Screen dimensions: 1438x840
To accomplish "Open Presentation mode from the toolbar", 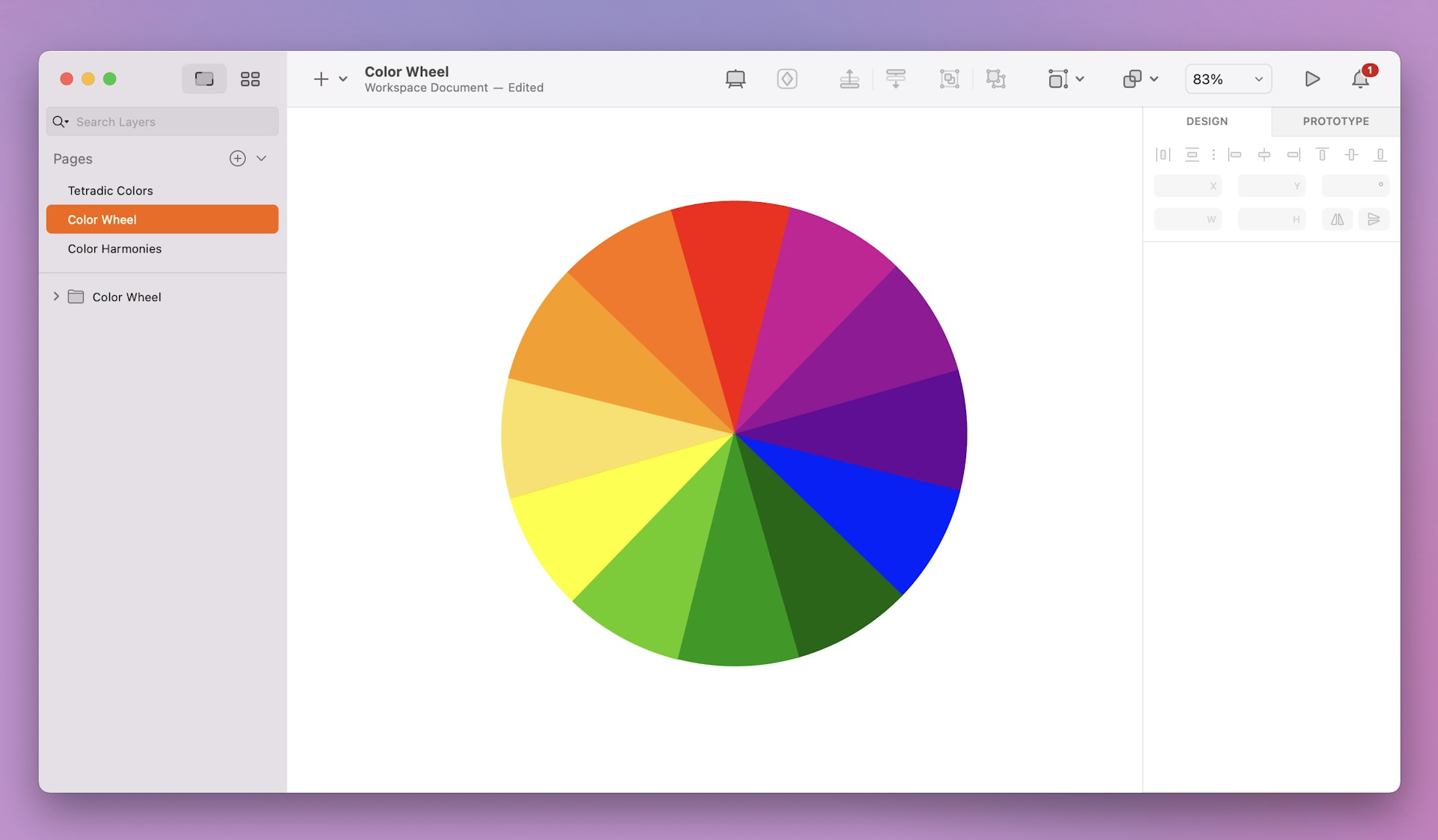I will click(x=735, y=79).
